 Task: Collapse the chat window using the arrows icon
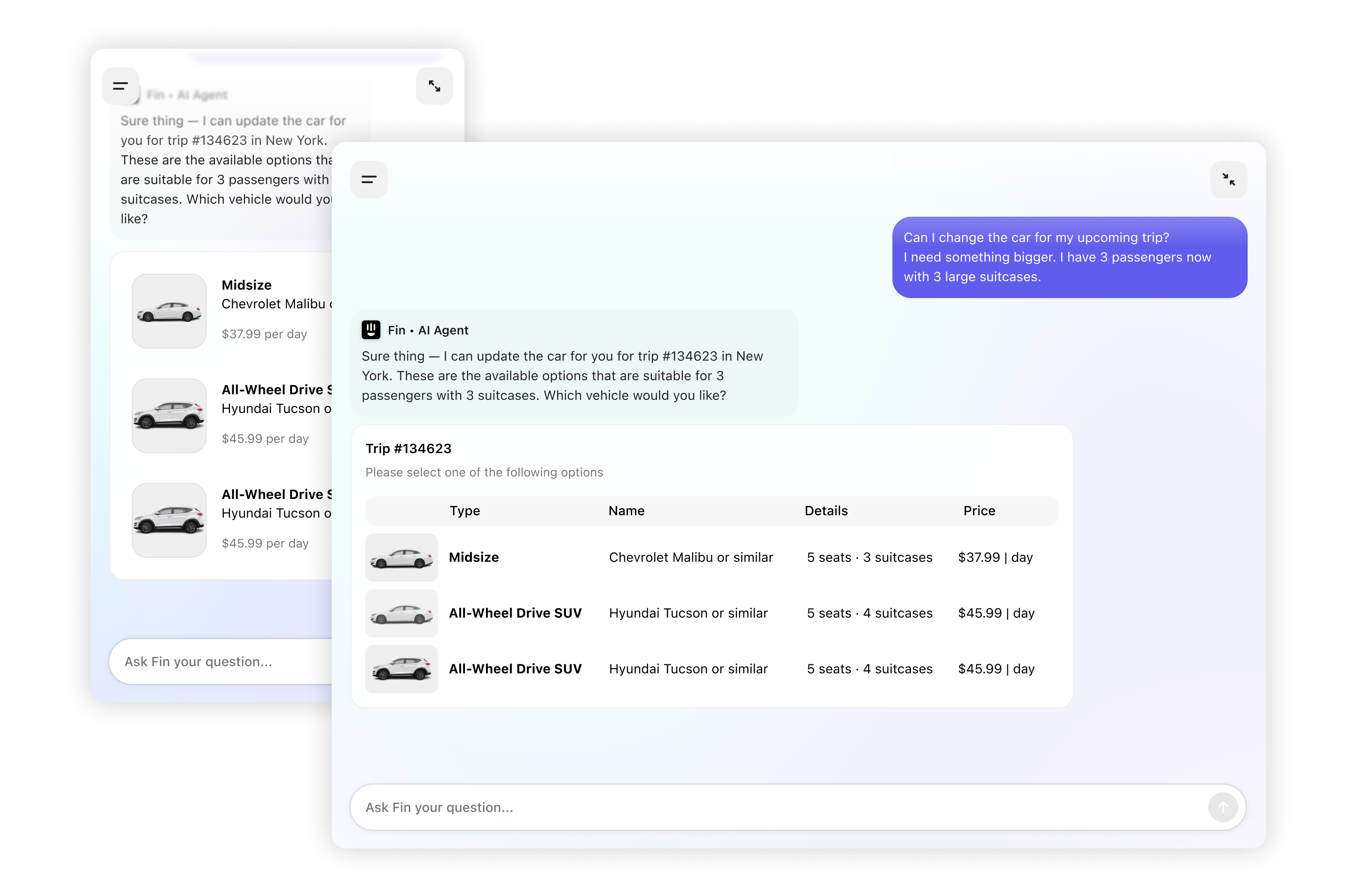(1228, 179)
